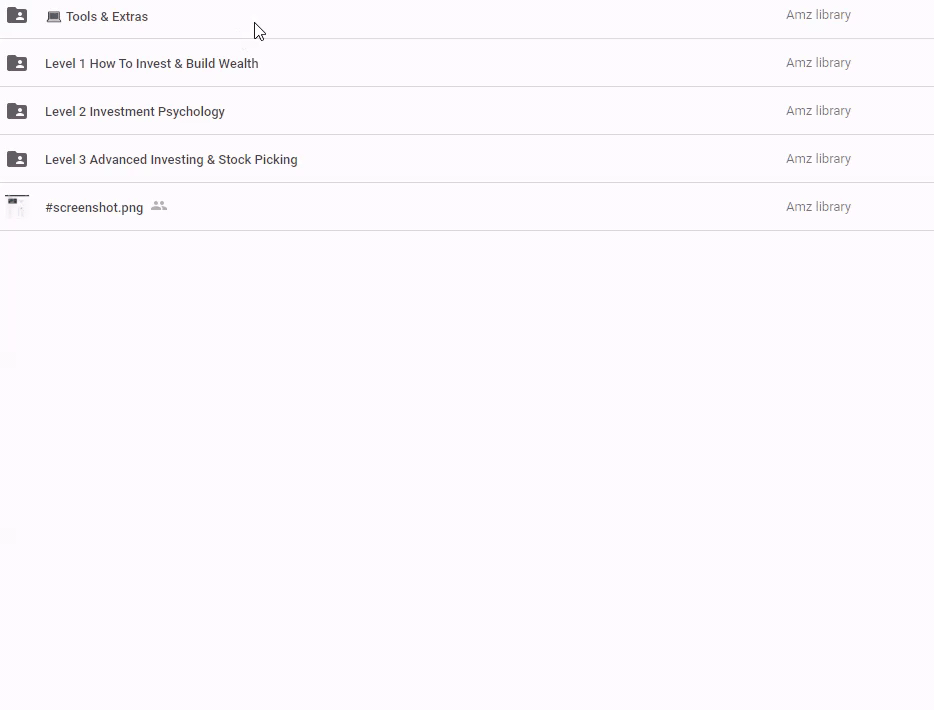Select the Level 2 Investment Psychology folder name
The height and width of the screenshot is (710, 934).
click(134, 112)
